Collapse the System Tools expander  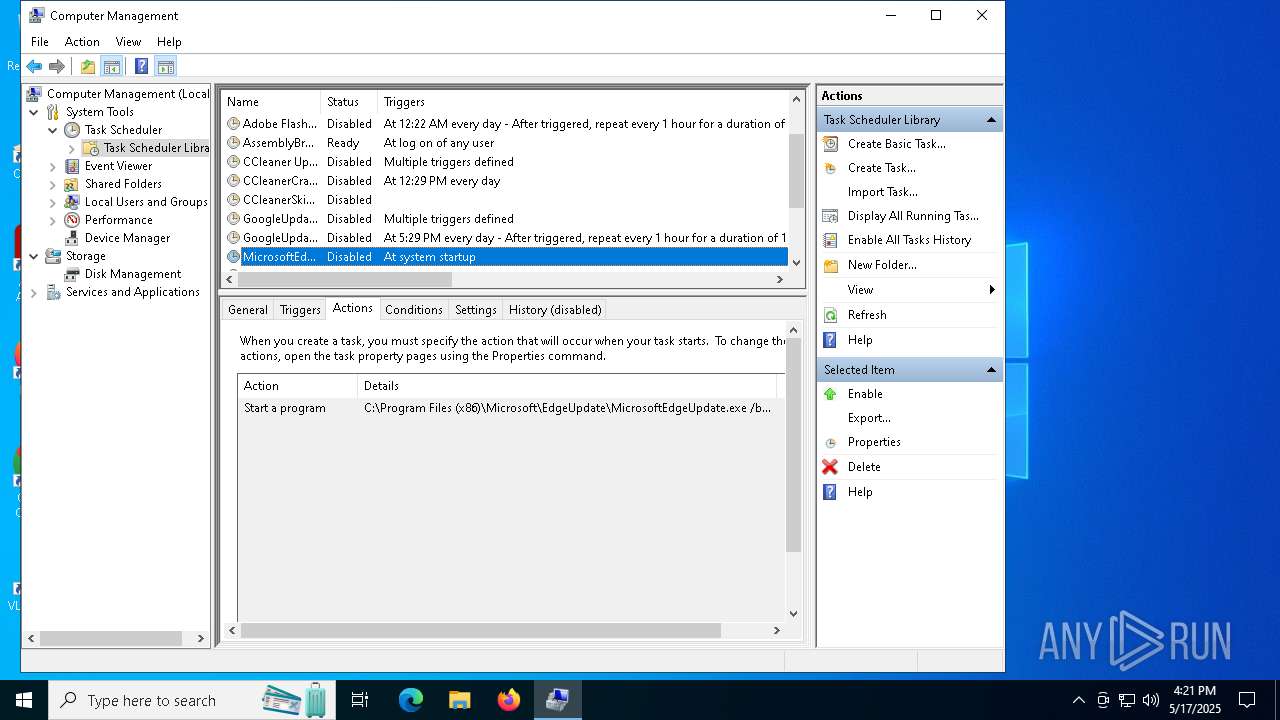pos(34,112)
